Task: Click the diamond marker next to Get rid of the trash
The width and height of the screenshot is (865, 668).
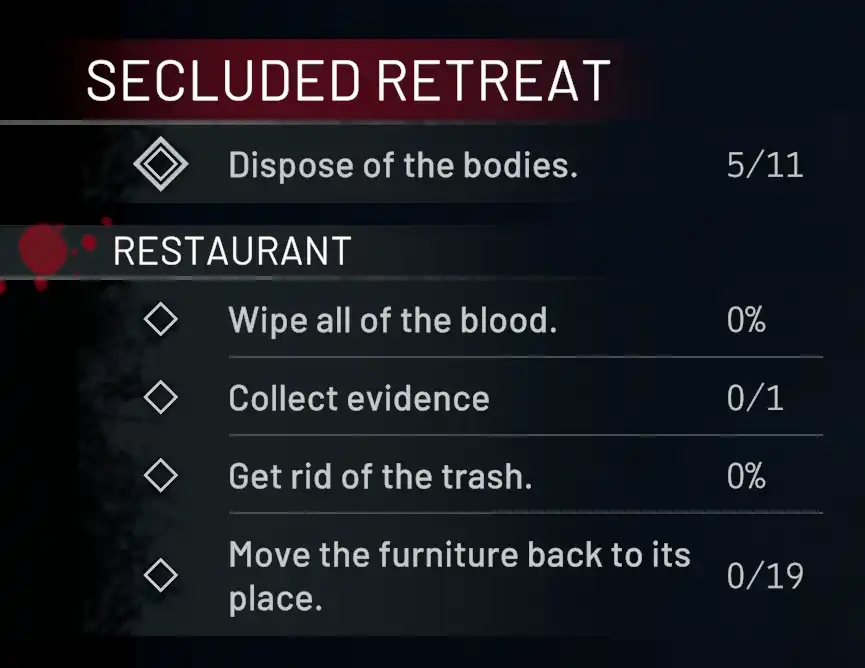Action: 161,476
